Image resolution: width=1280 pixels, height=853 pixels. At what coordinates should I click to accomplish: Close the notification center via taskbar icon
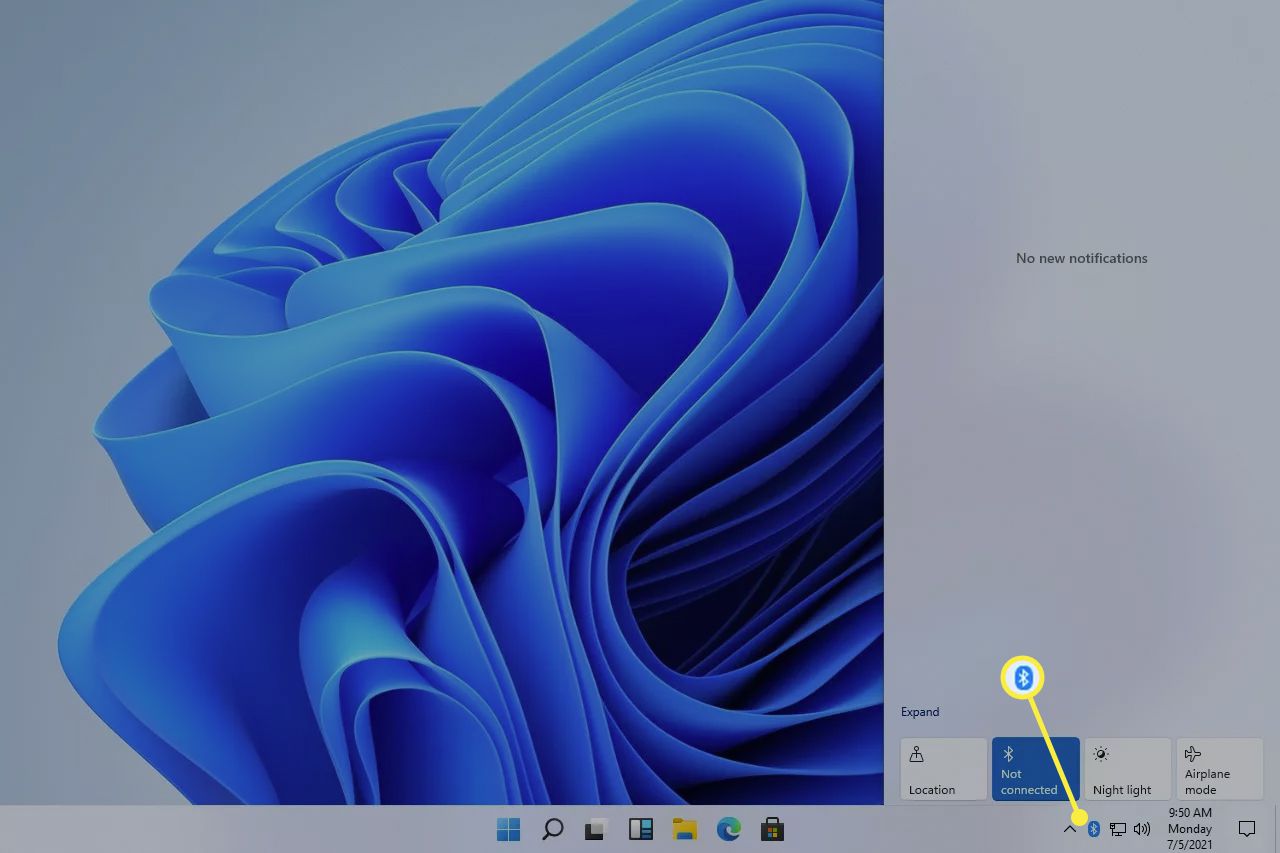click(x=1247, y=829)
